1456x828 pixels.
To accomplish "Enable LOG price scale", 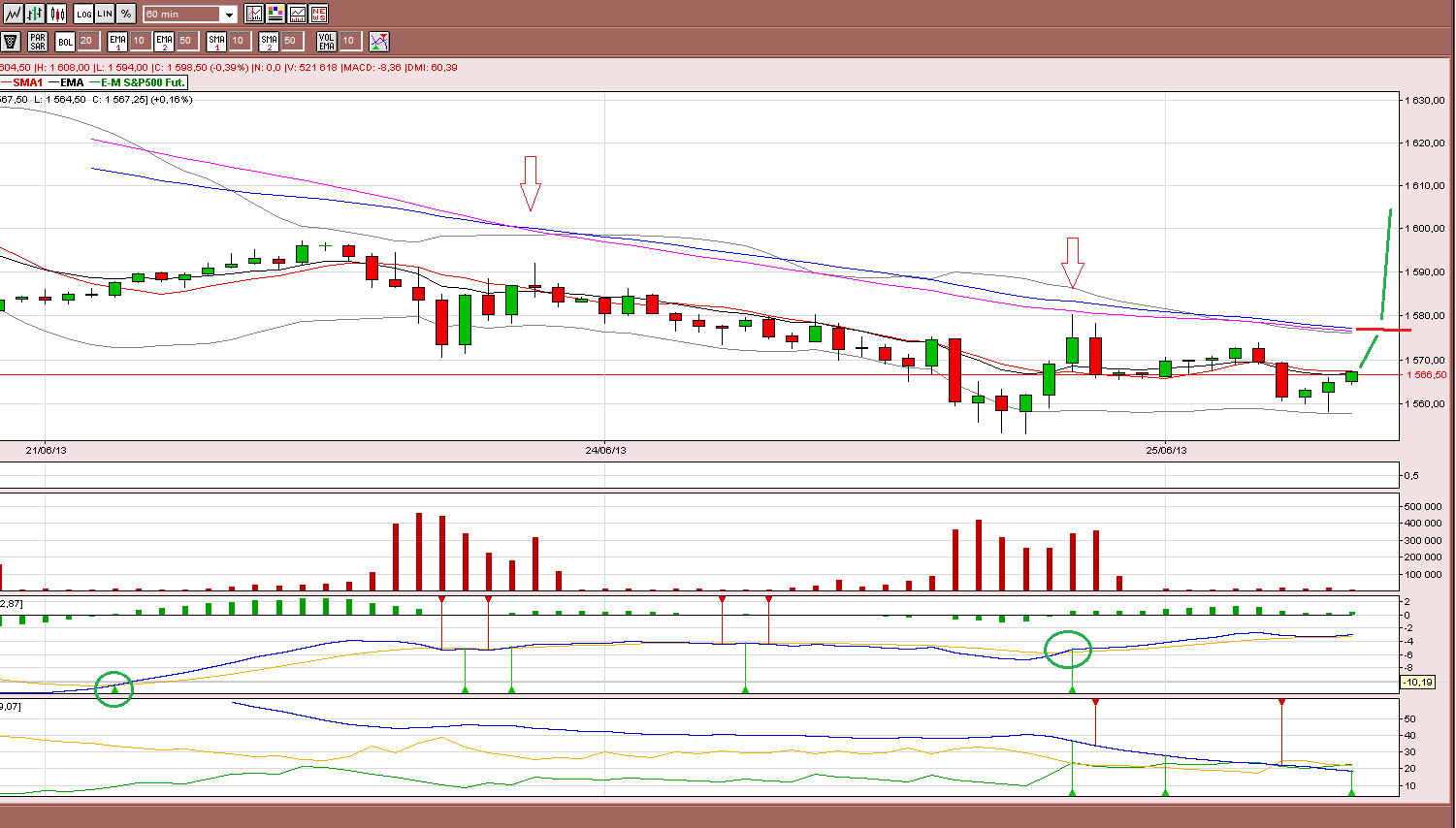I will point(84,14).
